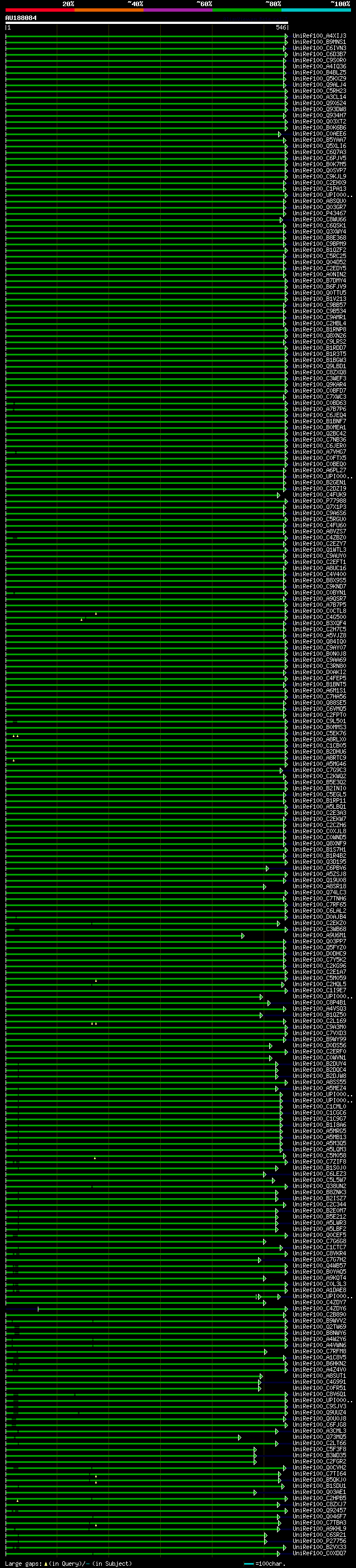Select hit label UniRef100_C6JEQ4

click(319, 415)
